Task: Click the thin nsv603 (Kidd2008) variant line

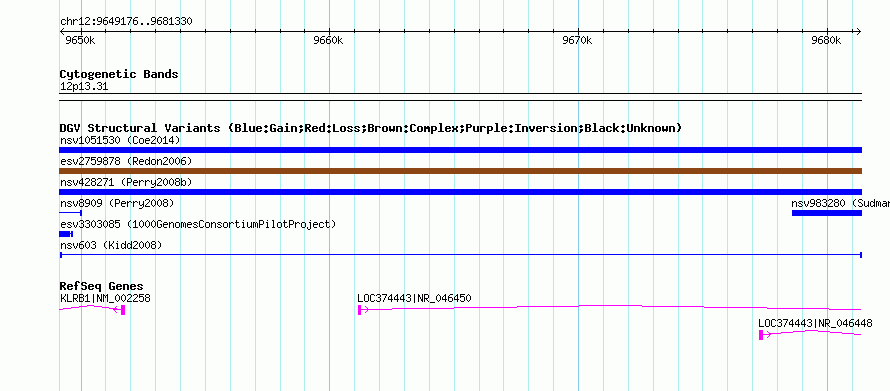Action: click(460, 255)
